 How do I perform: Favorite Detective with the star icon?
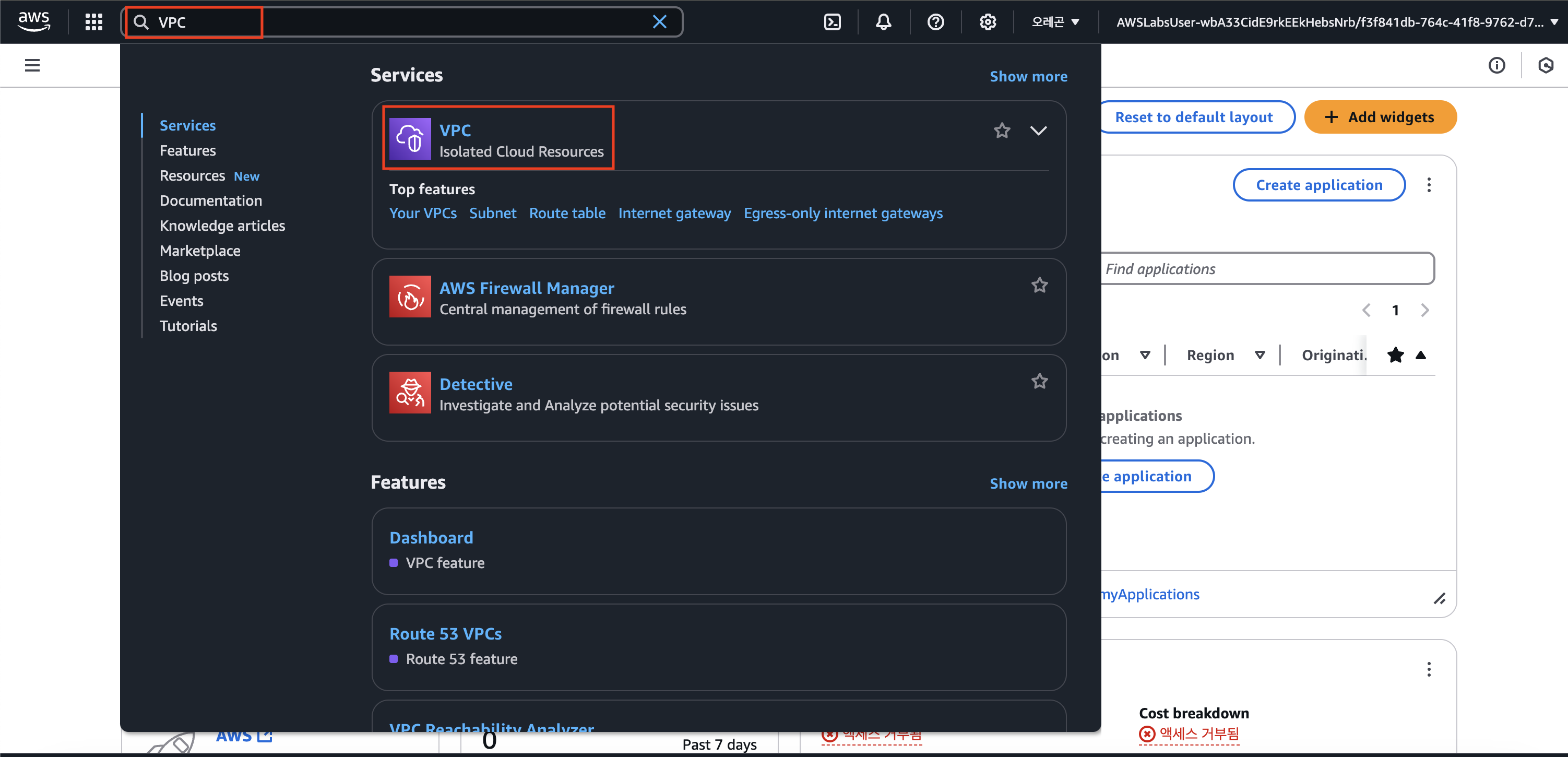(1040, 381)
